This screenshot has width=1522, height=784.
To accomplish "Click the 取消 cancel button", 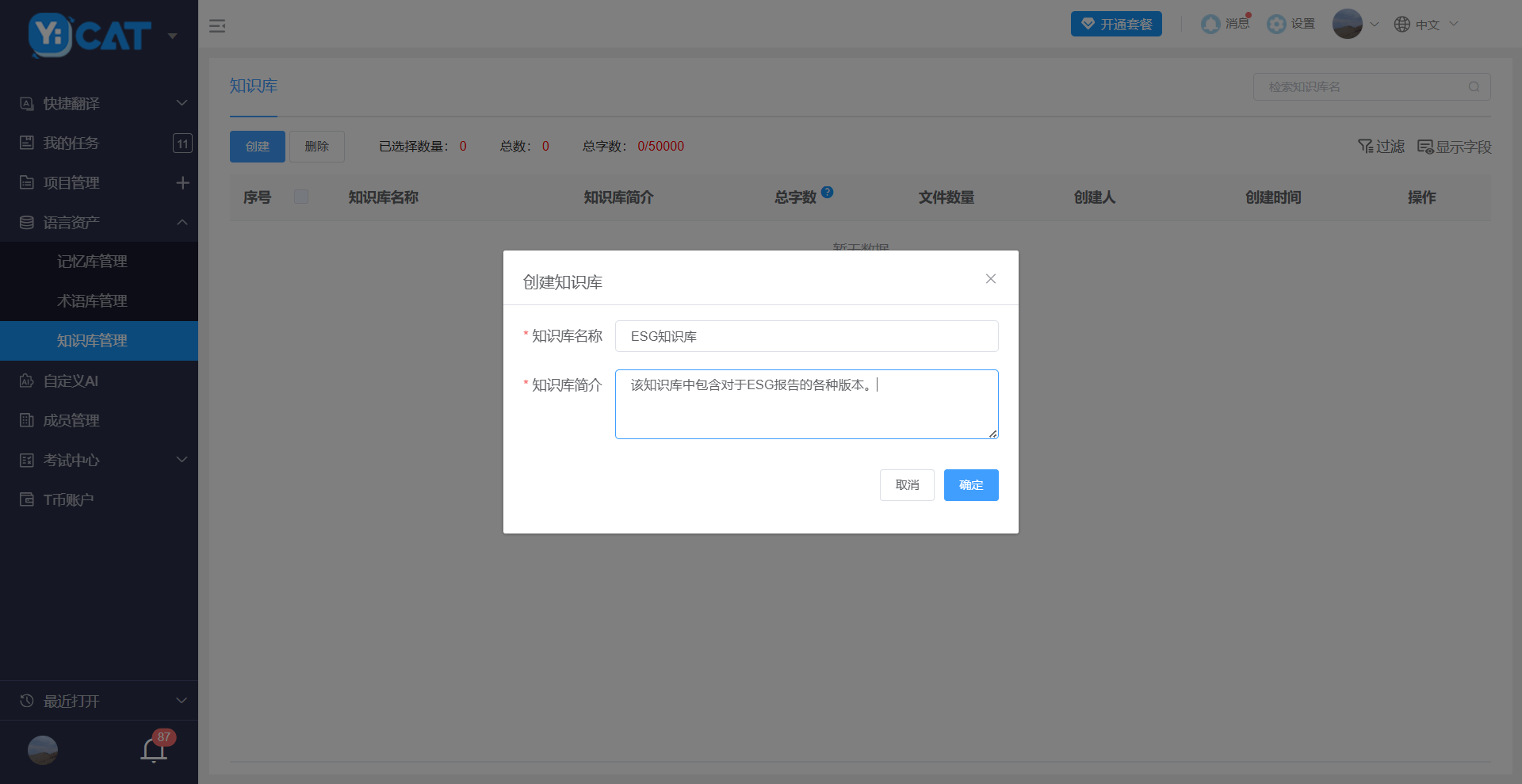I will (x=907, y=485).
